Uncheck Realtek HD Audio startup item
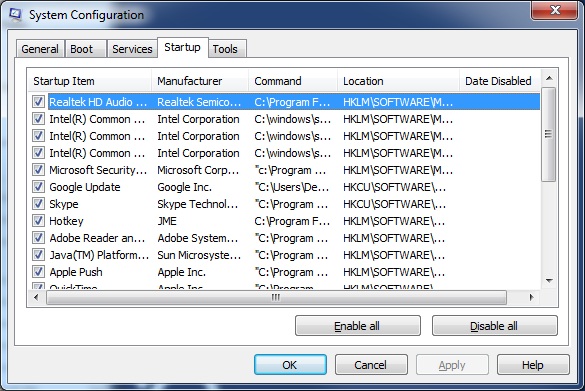The width and height of the screenshot is (585, 391). point(38,101)
